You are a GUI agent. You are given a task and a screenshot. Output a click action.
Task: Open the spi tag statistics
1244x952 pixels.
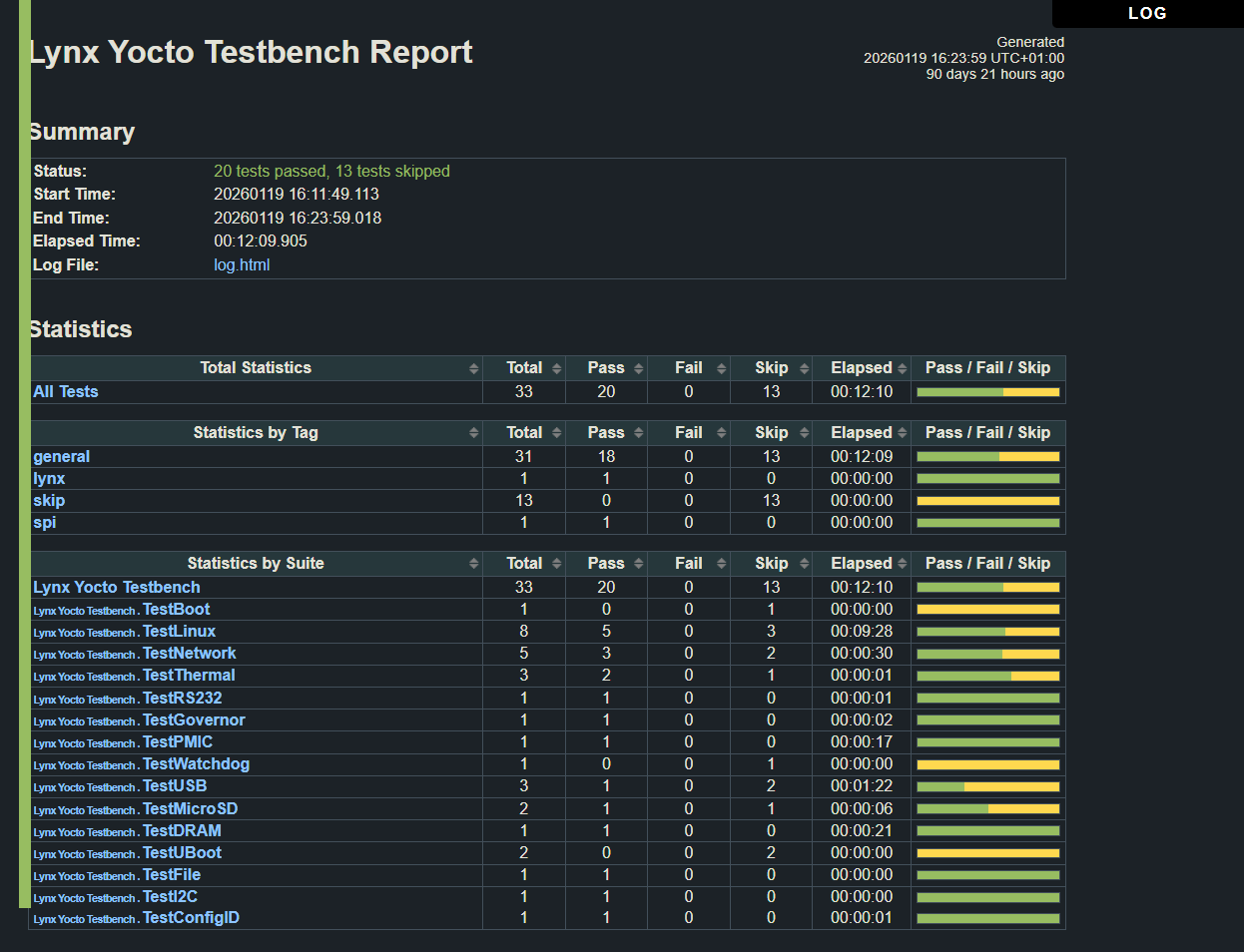click(x=45, y=522)
